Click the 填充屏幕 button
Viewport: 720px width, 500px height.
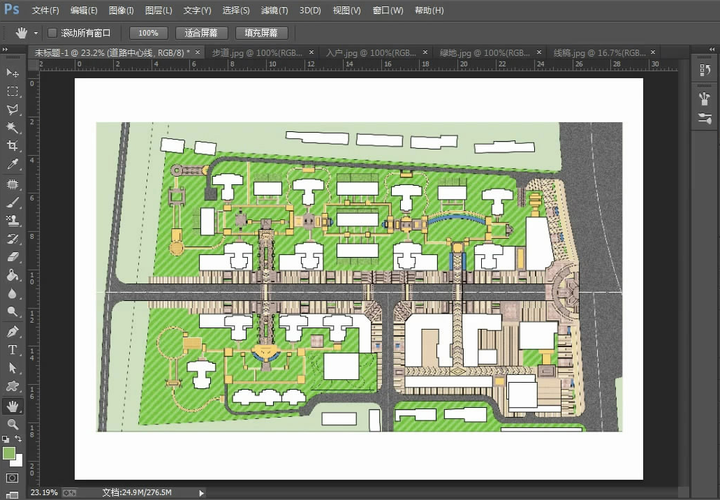(261, 33)
